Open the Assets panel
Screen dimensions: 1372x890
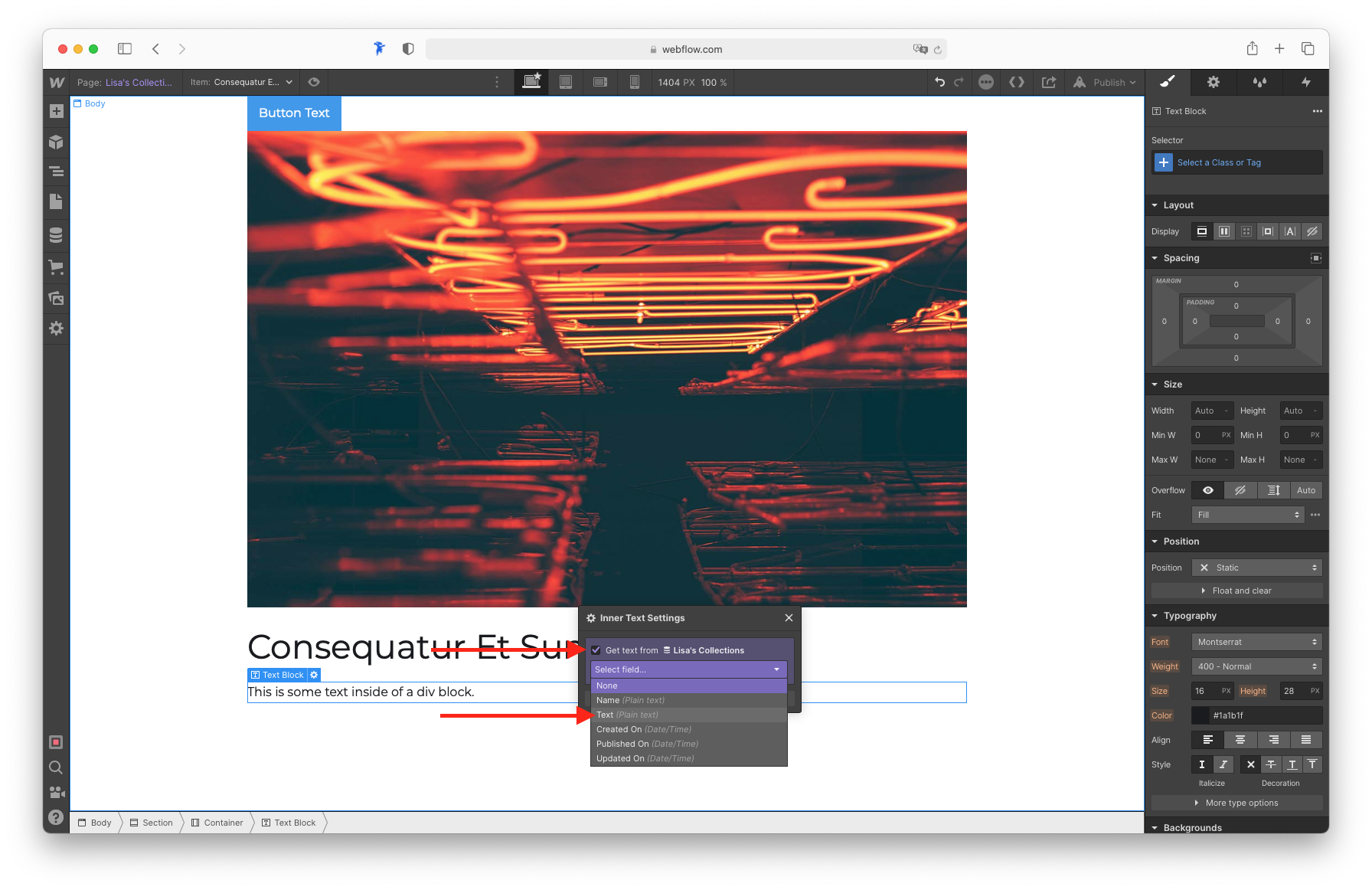point(56,298)
